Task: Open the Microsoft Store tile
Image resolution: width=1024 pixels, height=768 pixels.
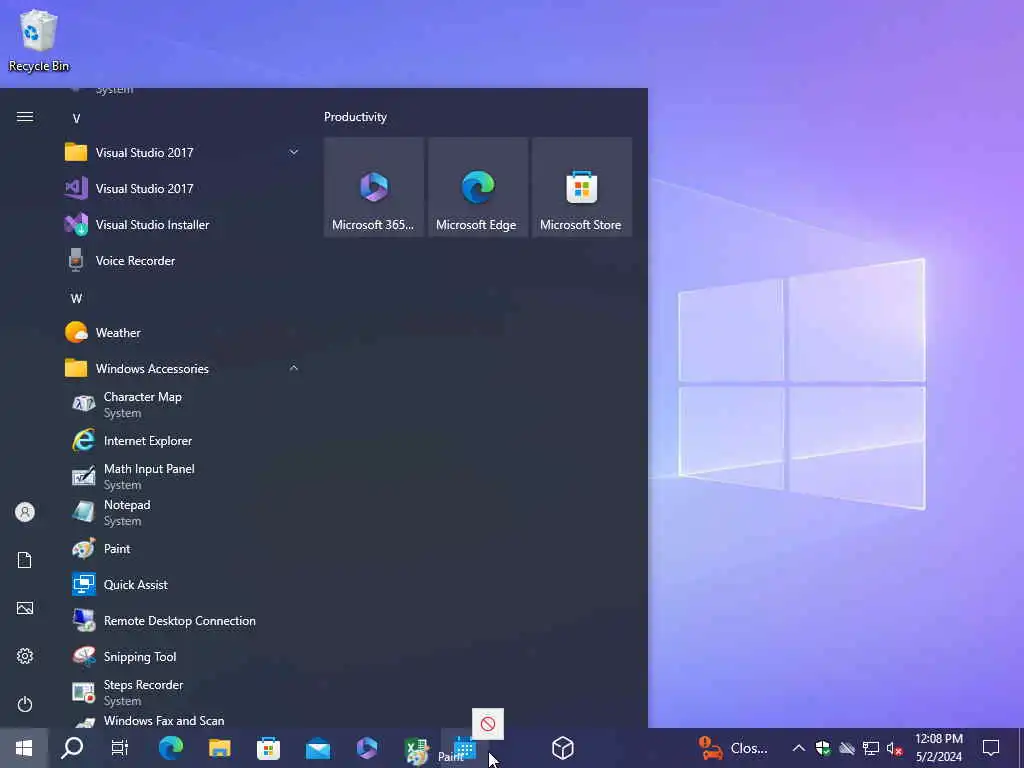Action: click(581, 187)
